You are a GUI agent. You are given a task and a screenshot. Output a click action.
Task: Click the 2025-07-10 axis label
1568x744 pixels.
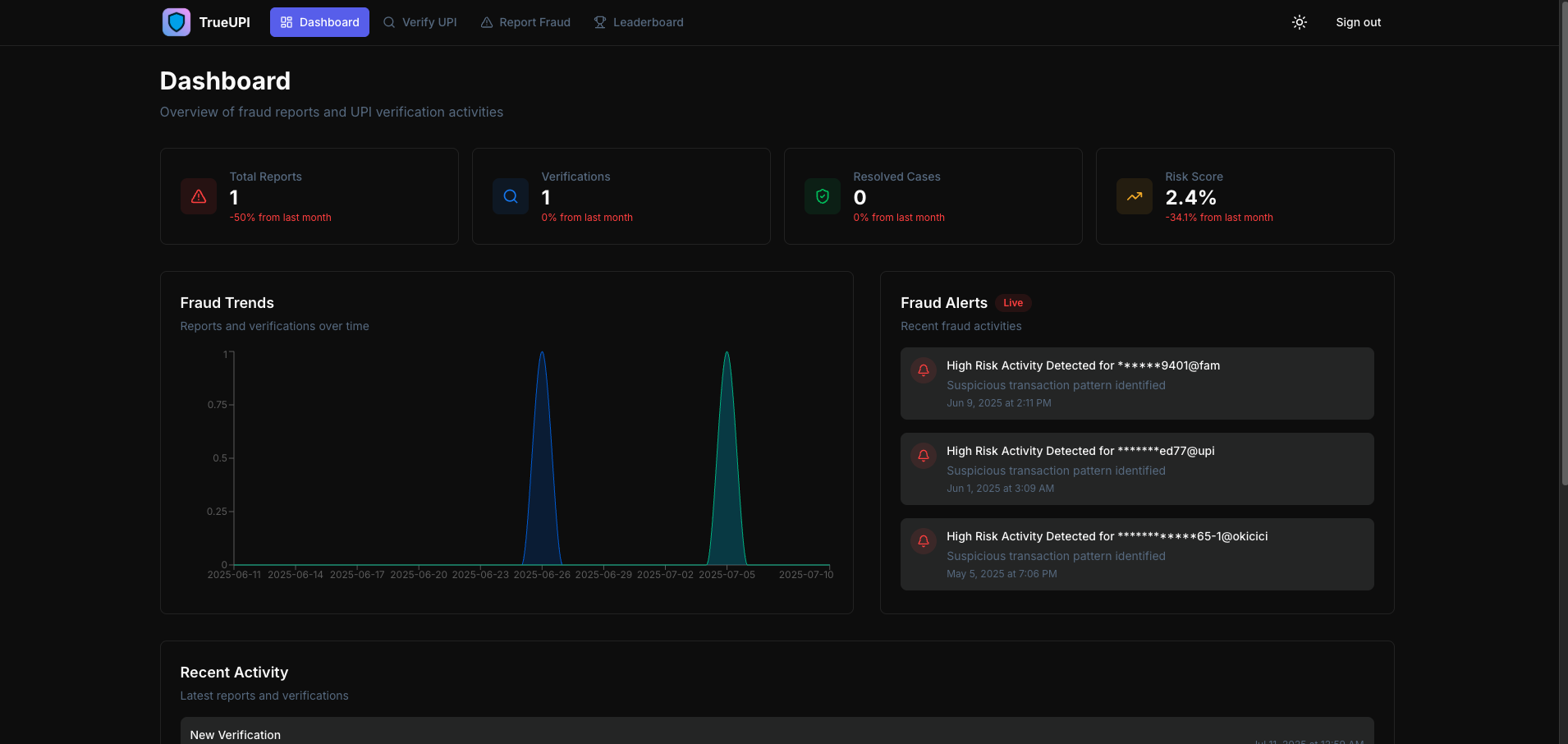click(805, 575)
